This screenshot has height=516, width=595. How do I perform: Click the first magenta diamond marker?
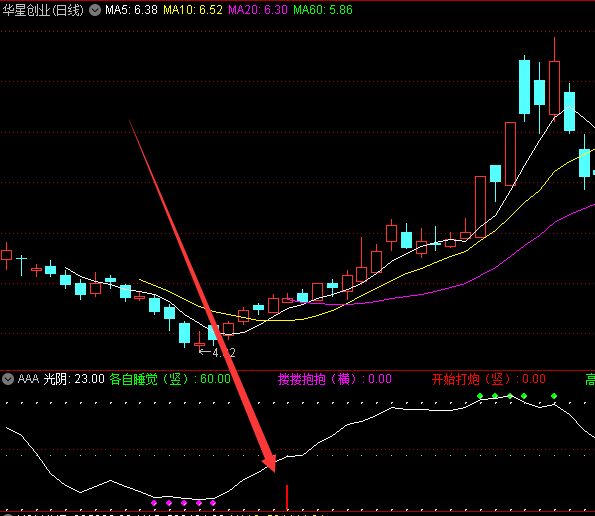click(x=154, y=503)
